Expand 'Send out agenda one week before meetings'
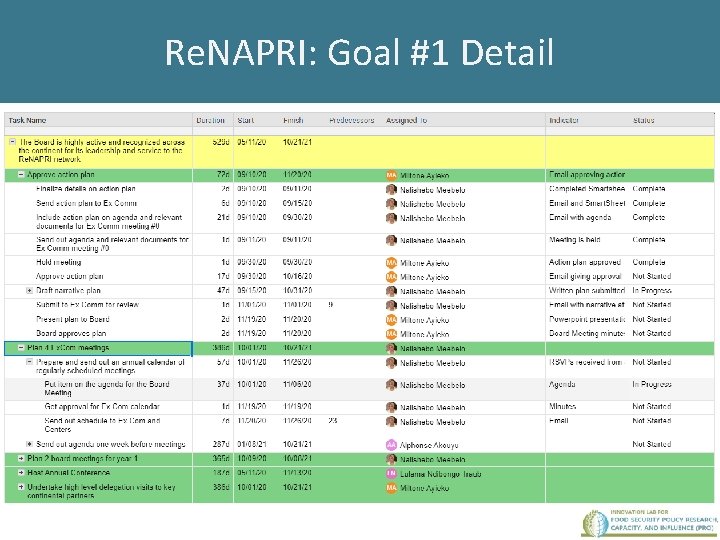Screen dimensions: 720x540 coord(29,444)
